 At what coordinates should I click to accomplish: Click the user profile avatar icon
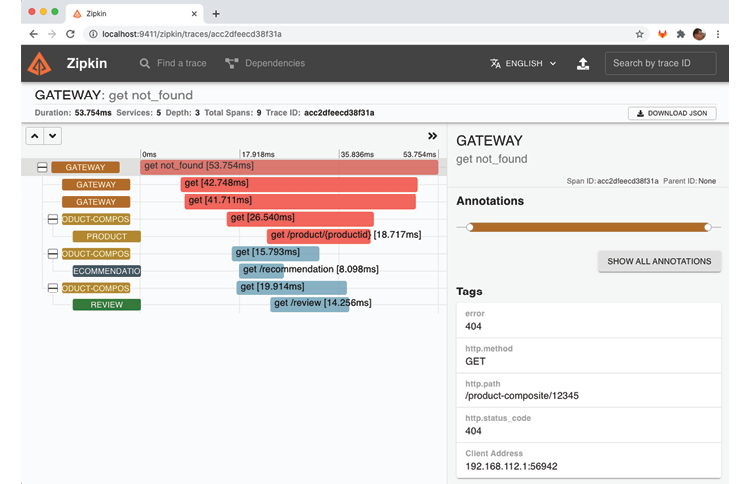[699, 34]
